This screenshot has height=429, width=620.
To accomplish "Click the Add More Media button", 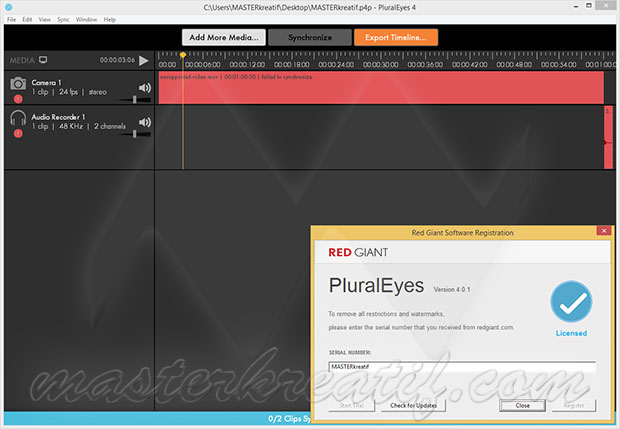I will click(x=224, y=38).
